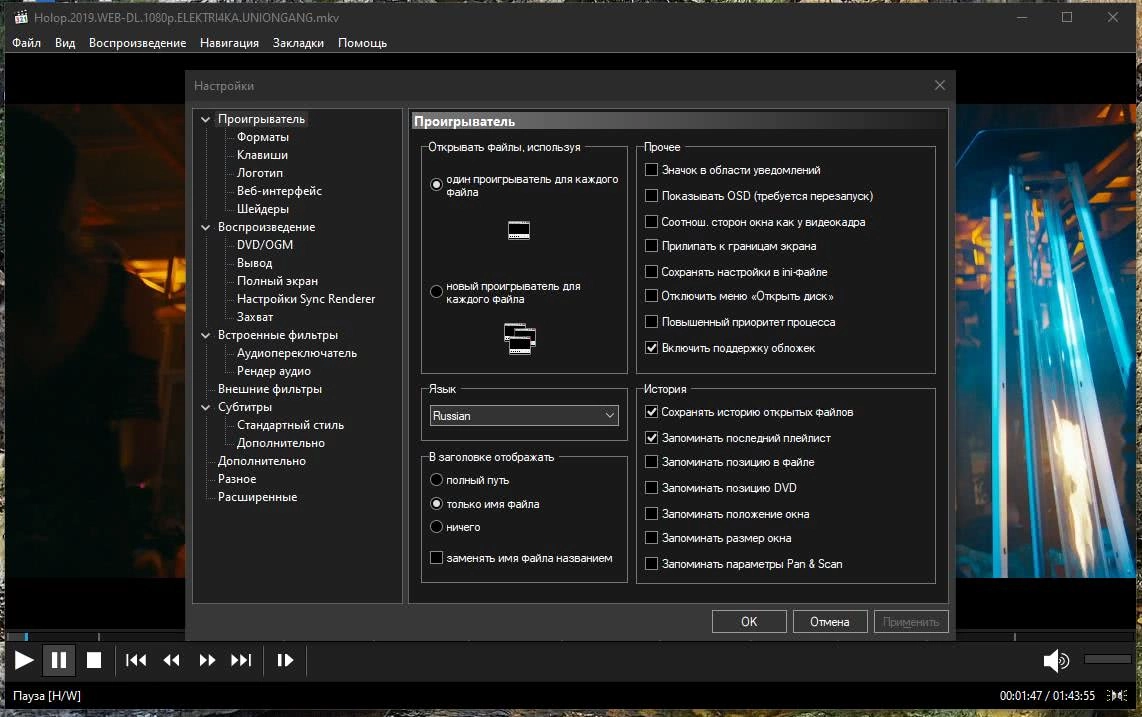Skip to the next file
Image resolution: width=1142 pixels, height=717 pixels.
[x=241, y=660]
